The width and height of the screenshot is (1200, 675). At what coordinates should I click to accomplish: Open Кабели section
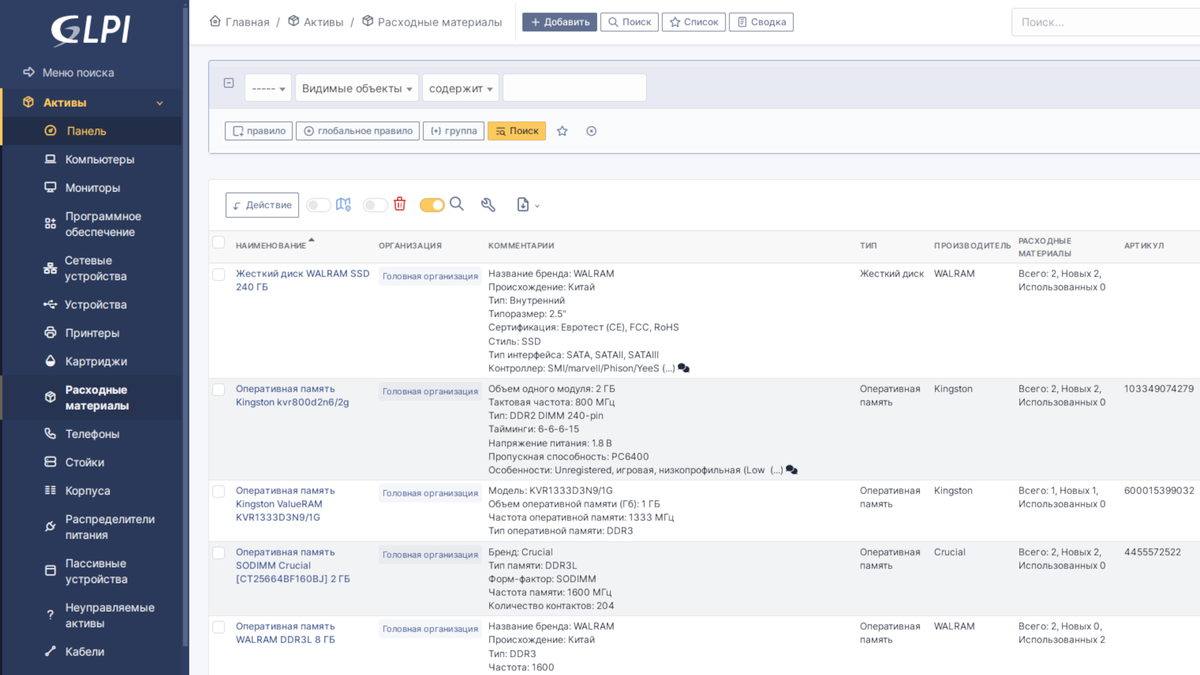(84, 651)
